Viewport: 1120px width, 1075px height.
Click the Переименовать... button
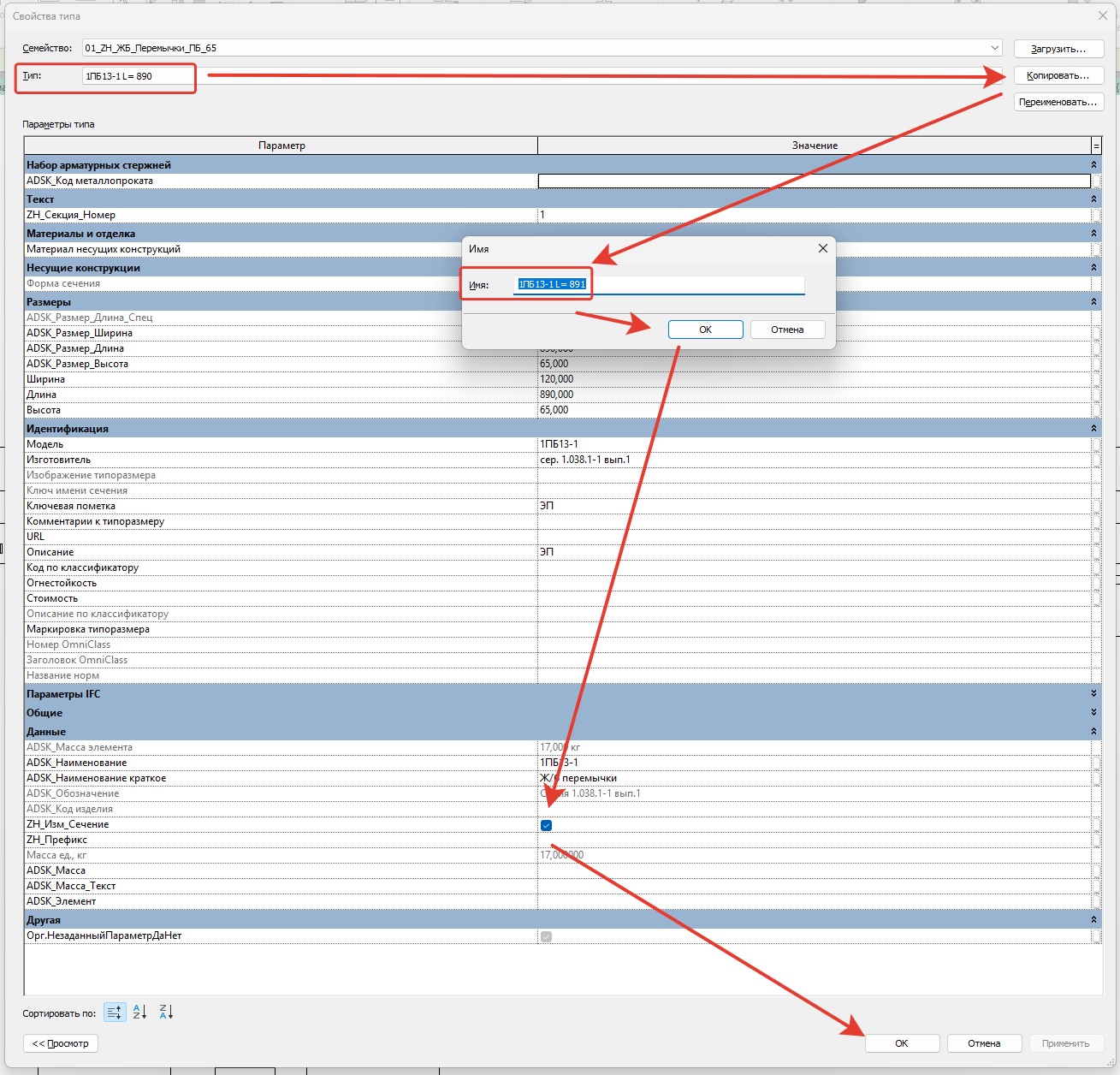coord(1058,102)
